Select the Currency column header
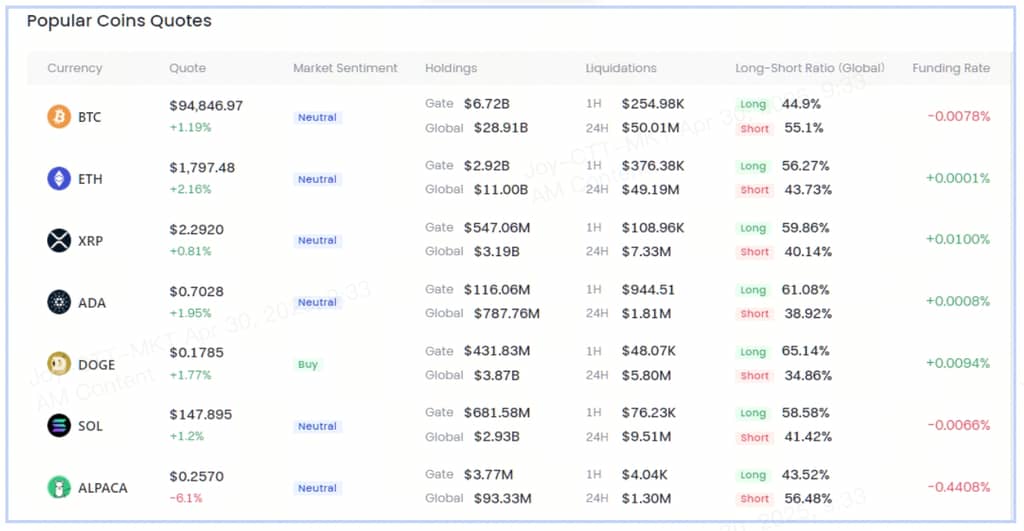This screenshot has height=531, width=1024. pyautogui.click(x=74, y=68)
